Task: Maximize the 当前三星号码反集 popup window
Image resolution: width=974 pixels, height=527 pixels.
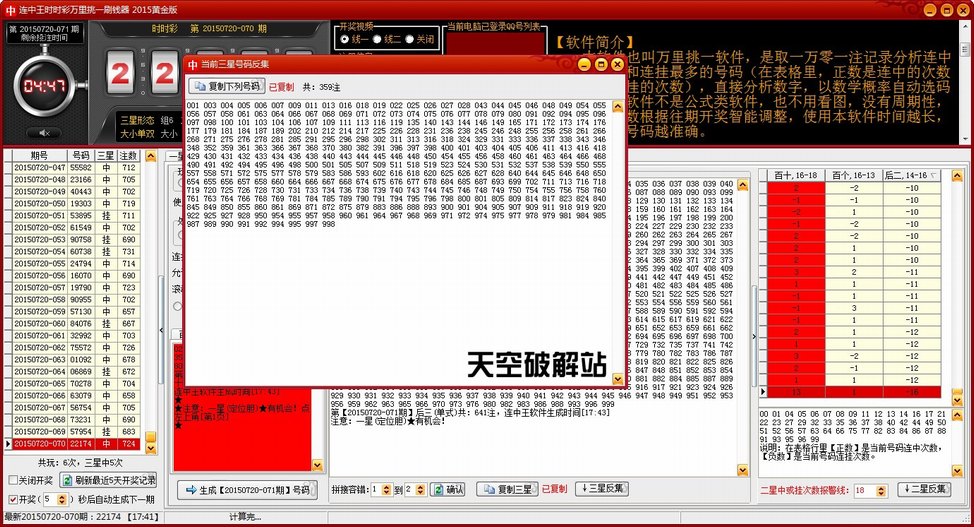Action: click(x=602, y=65)
